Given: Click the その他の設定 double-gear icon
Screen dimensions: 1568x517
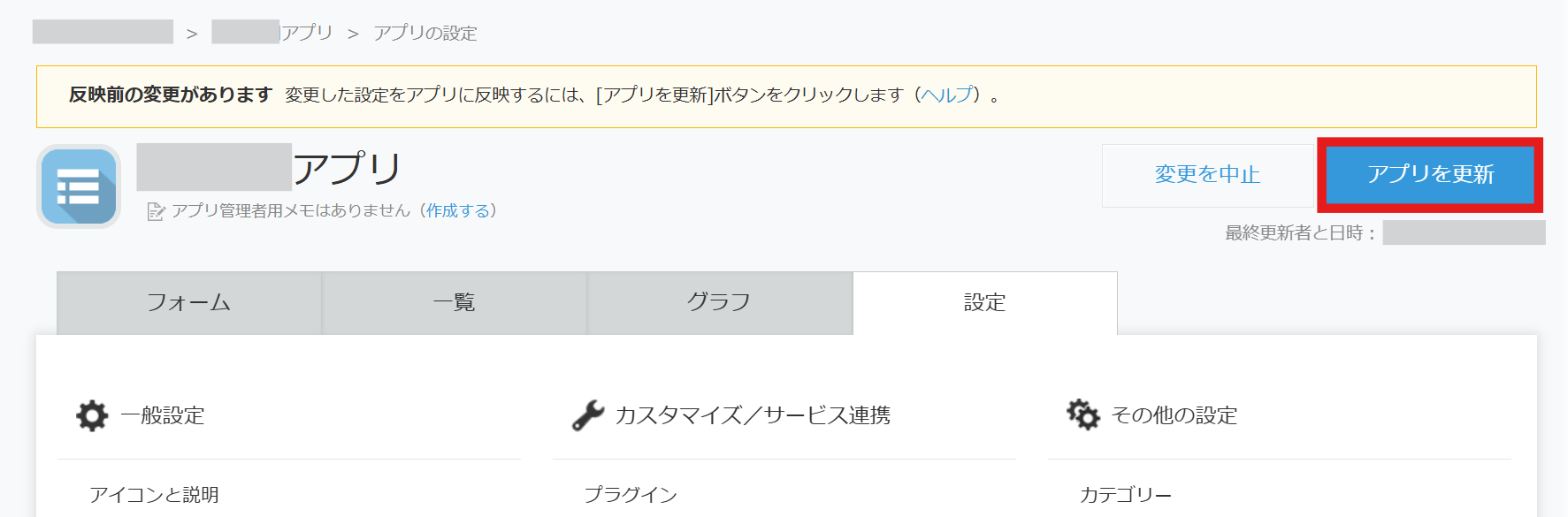Looking at the screenshot, I should pyautogui.click(x=1082, y=414).
